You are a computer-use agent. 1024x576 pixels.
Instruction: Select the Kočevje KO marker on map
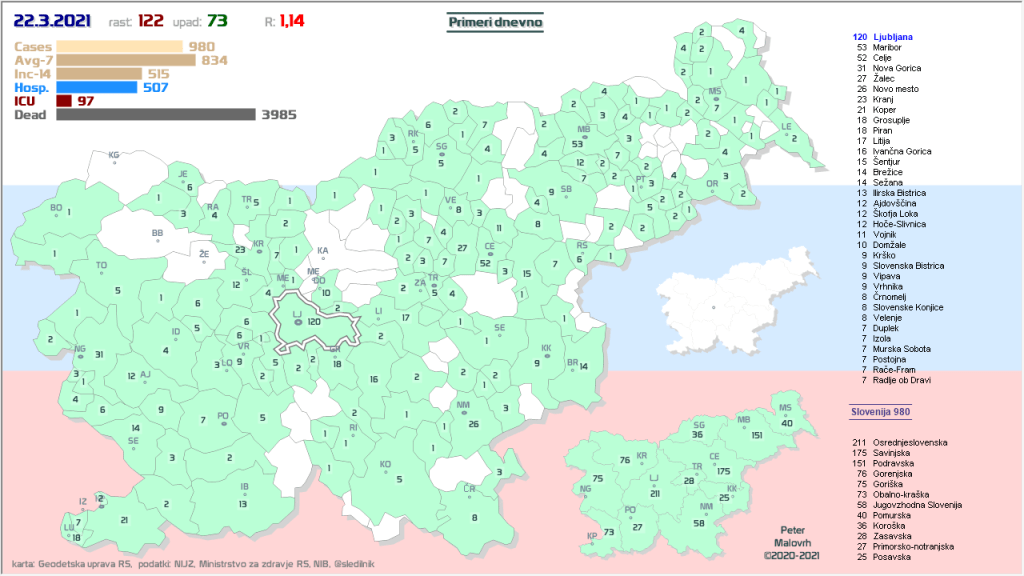click(385, 469)
